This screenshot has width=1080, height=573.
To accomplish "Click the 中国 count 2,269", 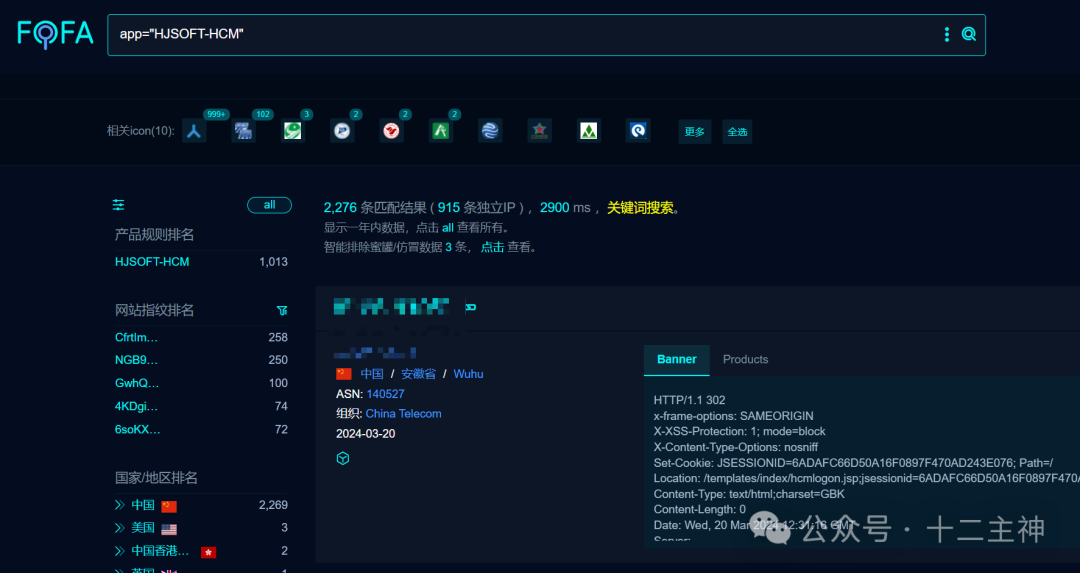I will (x=273, y=506).
